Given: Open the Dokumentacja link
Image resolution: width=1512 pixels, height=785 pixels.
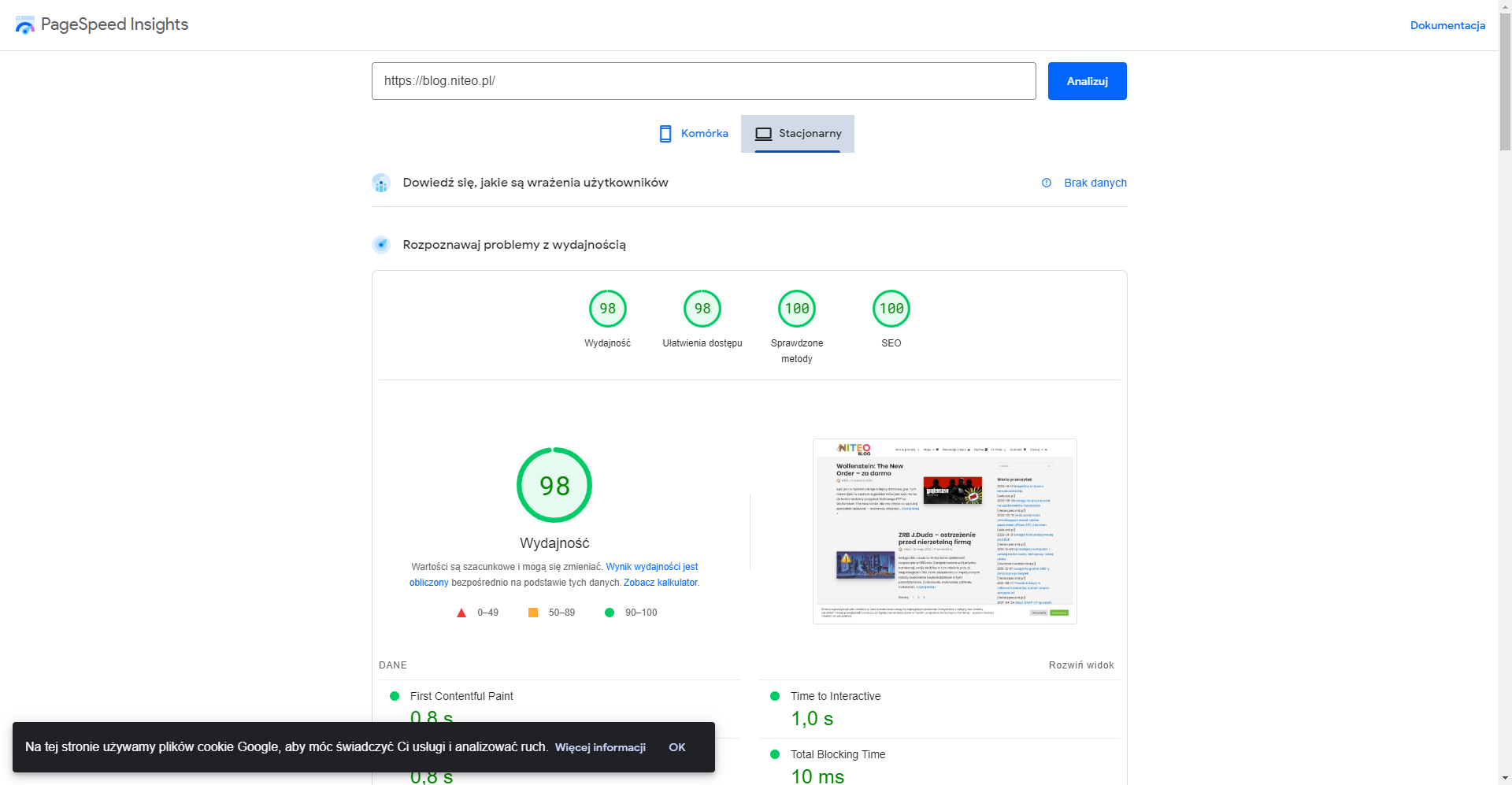Looking at the screenshot, I should 1447,25.
